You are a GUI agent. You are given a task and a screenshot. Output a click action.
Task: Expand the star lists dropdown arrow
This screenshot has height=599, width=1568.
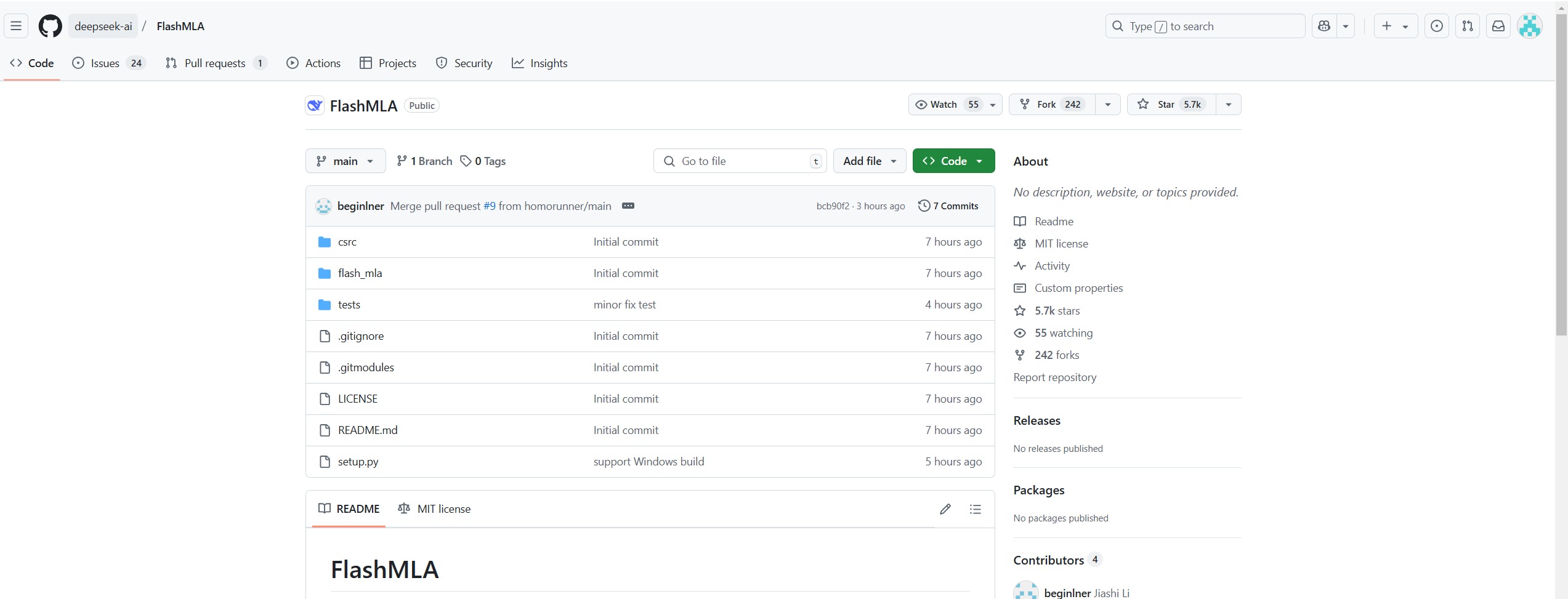coord(1229,105)
